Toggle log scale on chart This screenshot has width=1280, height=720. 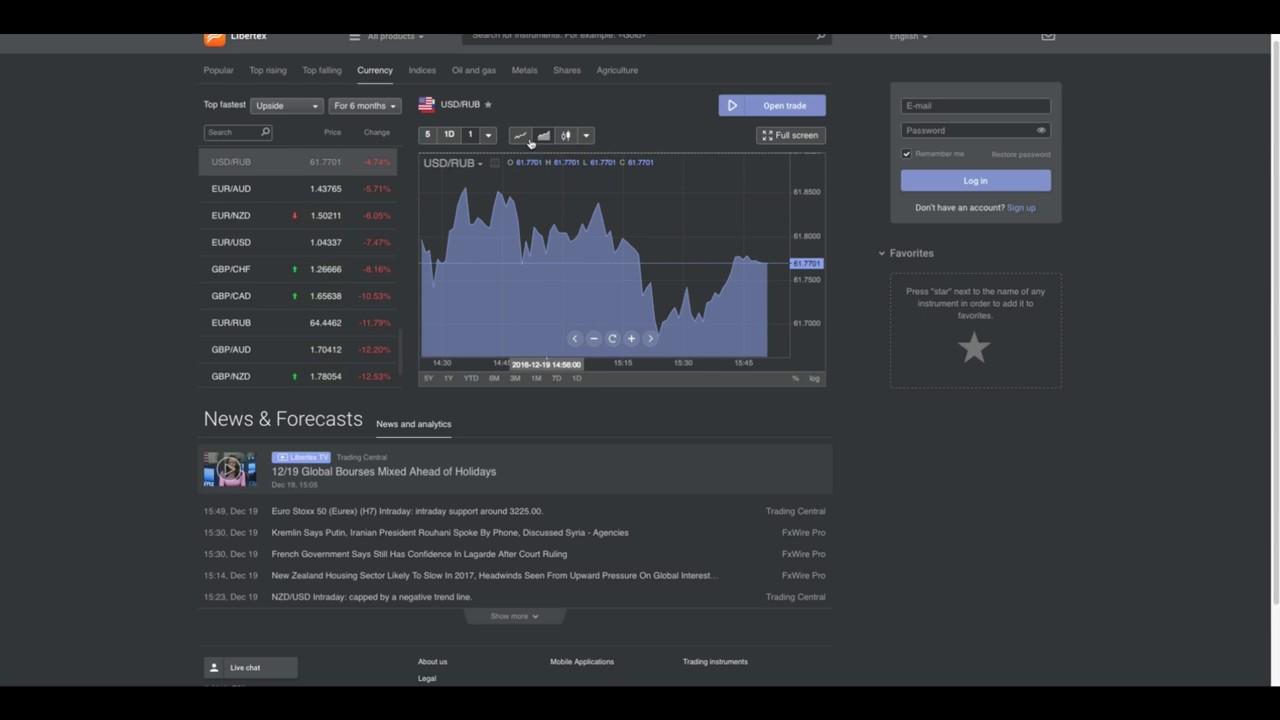[x=814, y=378]
